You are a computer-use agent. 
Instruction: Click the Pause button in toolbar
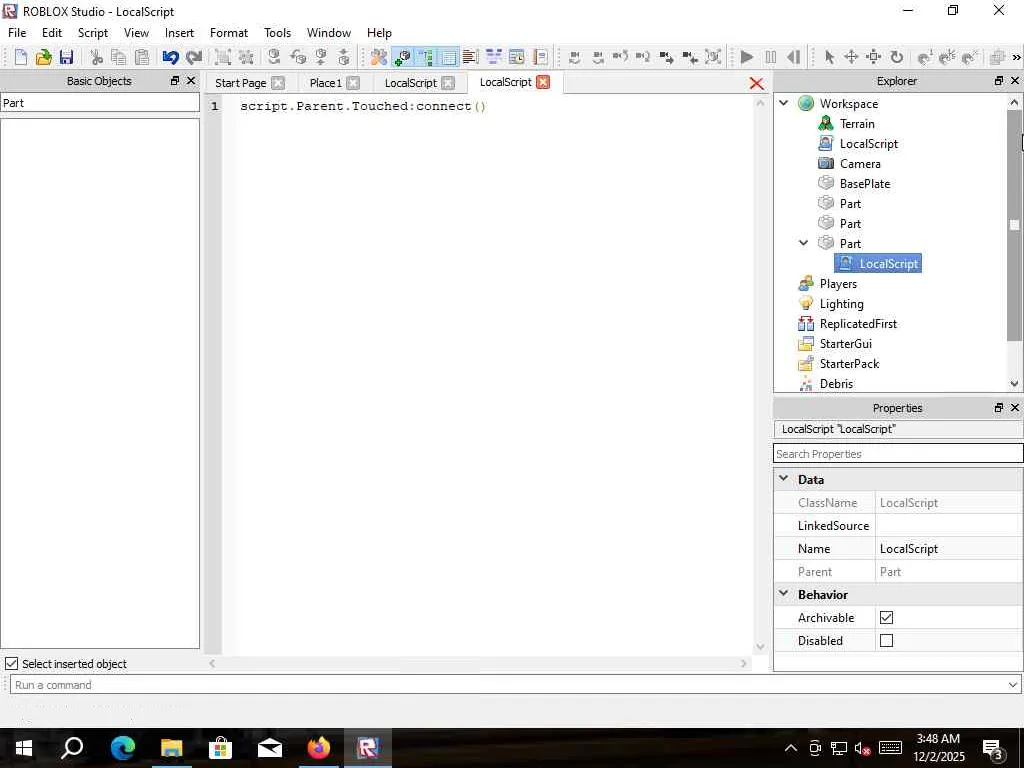click(x=771, y=57)
